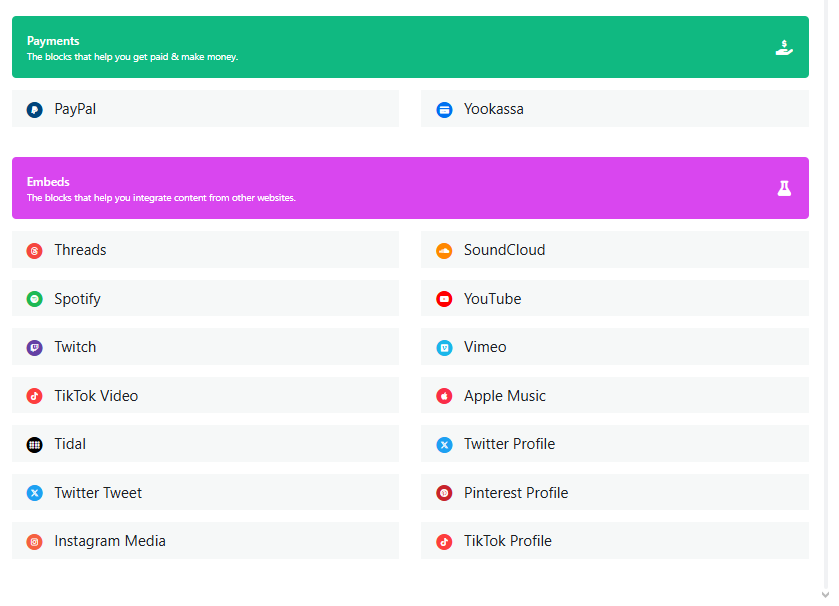Add a TikTok Profile block

click(615, 541)
